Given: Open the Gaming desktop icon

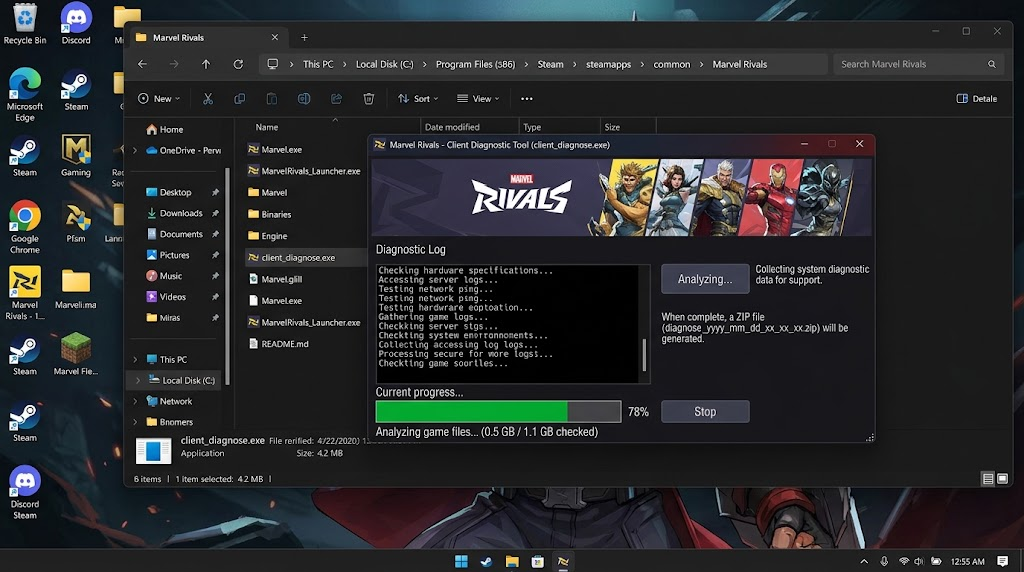Looking at the screenshot, I should tap(76, 156).
